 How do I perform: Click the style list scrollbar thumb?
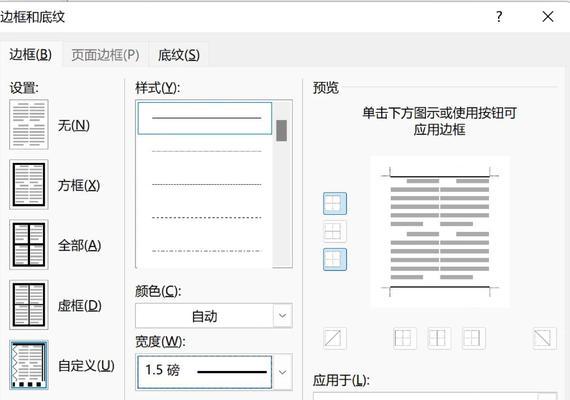coord(281,130)
